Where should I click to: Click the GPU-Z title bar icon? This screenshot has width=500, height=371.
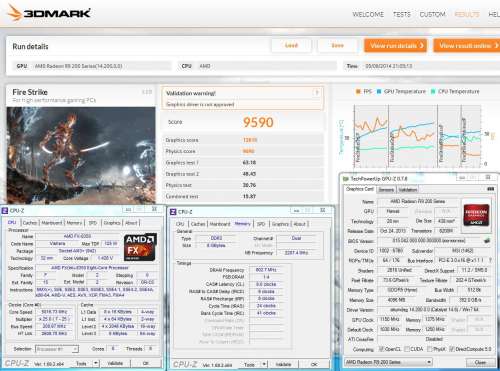coord(346,179)
